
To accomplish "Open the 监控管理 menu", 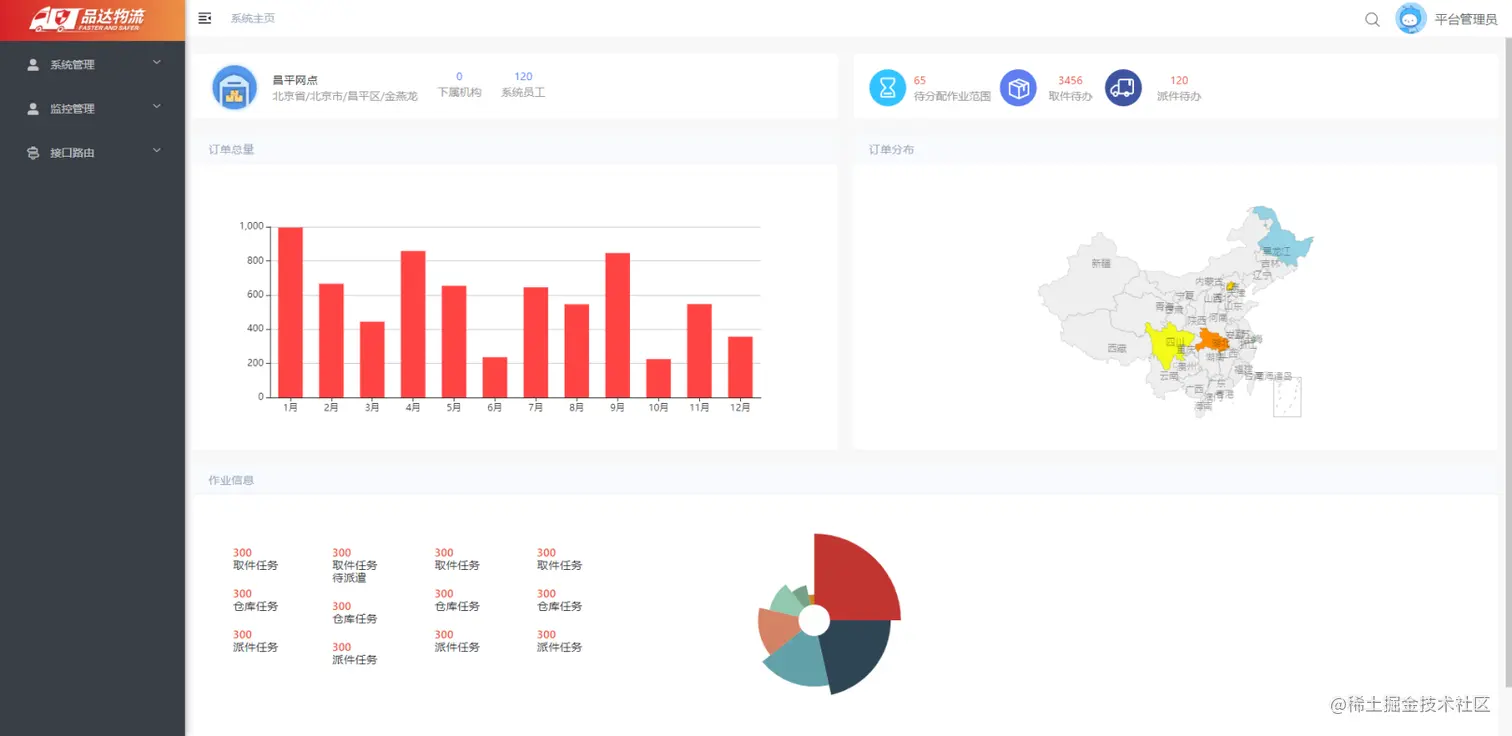I will [92, 109].
